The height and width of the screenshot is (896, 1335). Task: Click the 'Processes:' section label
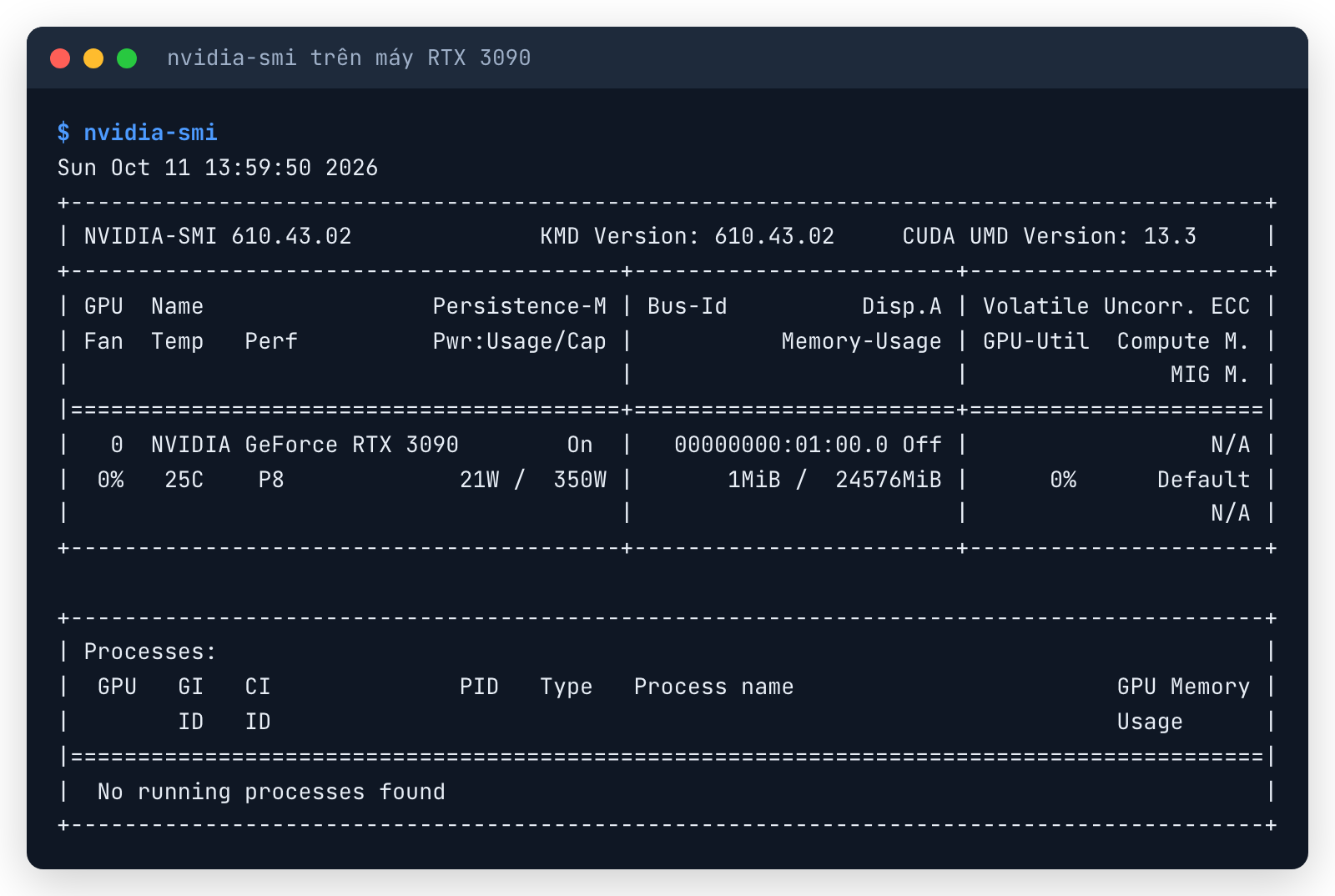pos(150,652)
